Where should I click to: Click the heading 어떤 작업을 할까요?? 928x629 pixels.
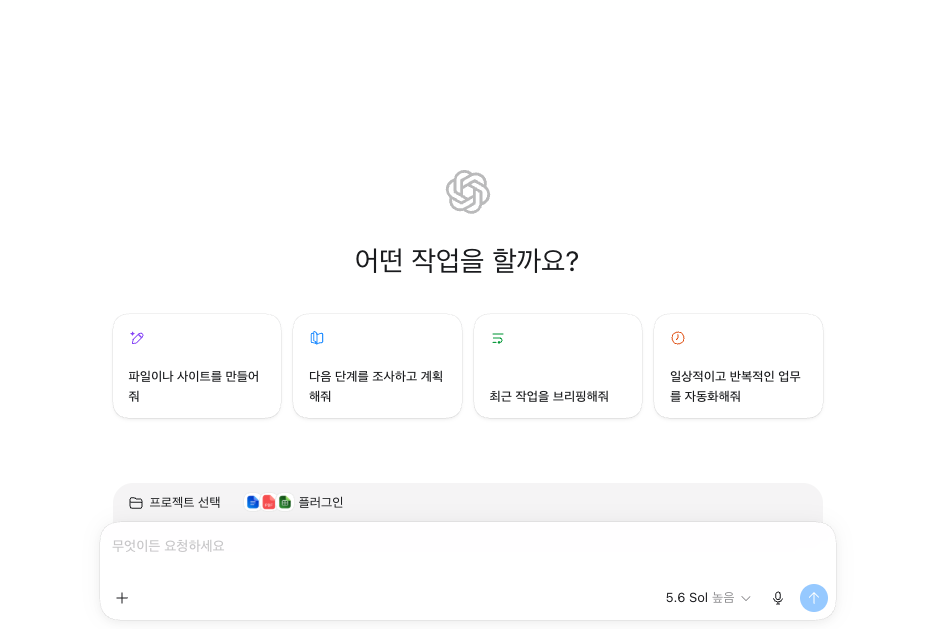[x=467, y=261]
